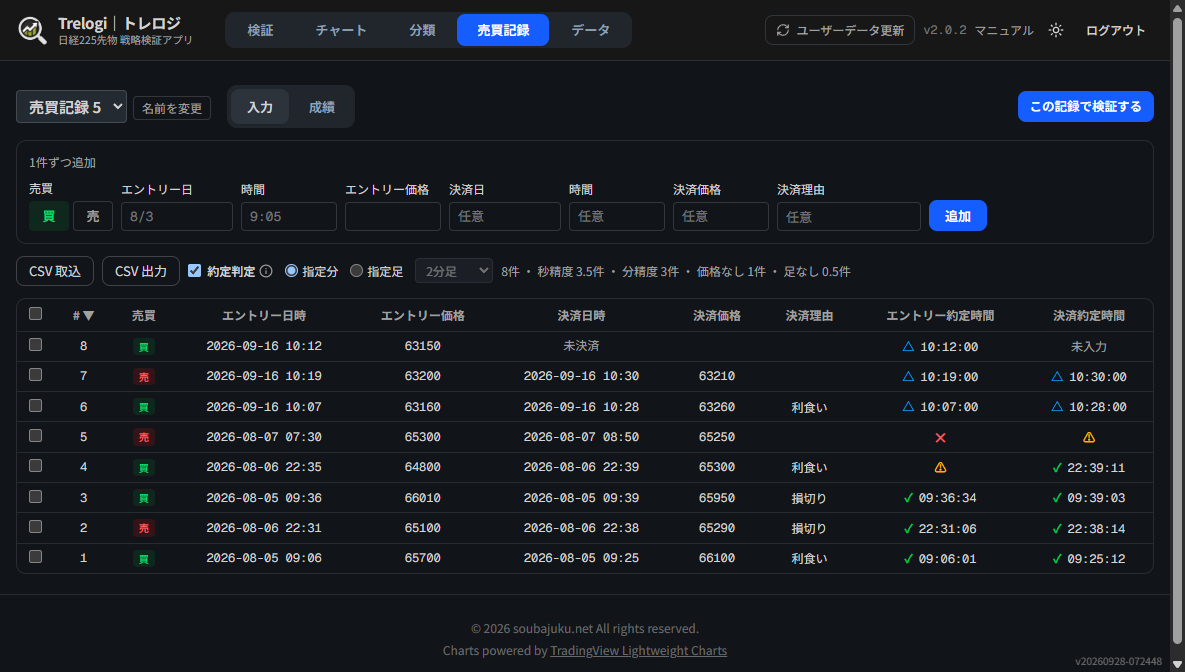Select the 売 sell toggle in entry form

coord(93,216)
